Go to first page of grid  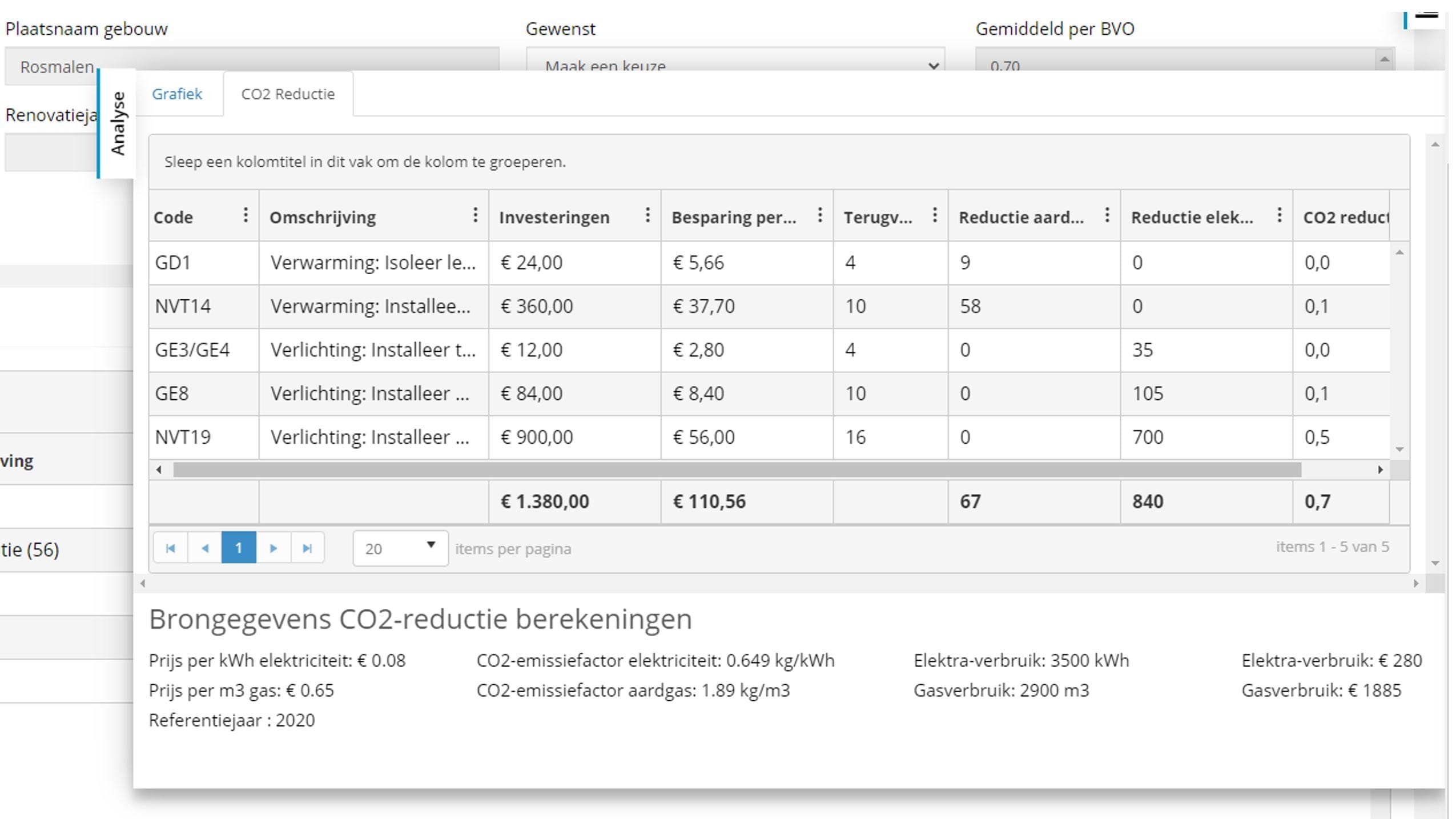170,548
